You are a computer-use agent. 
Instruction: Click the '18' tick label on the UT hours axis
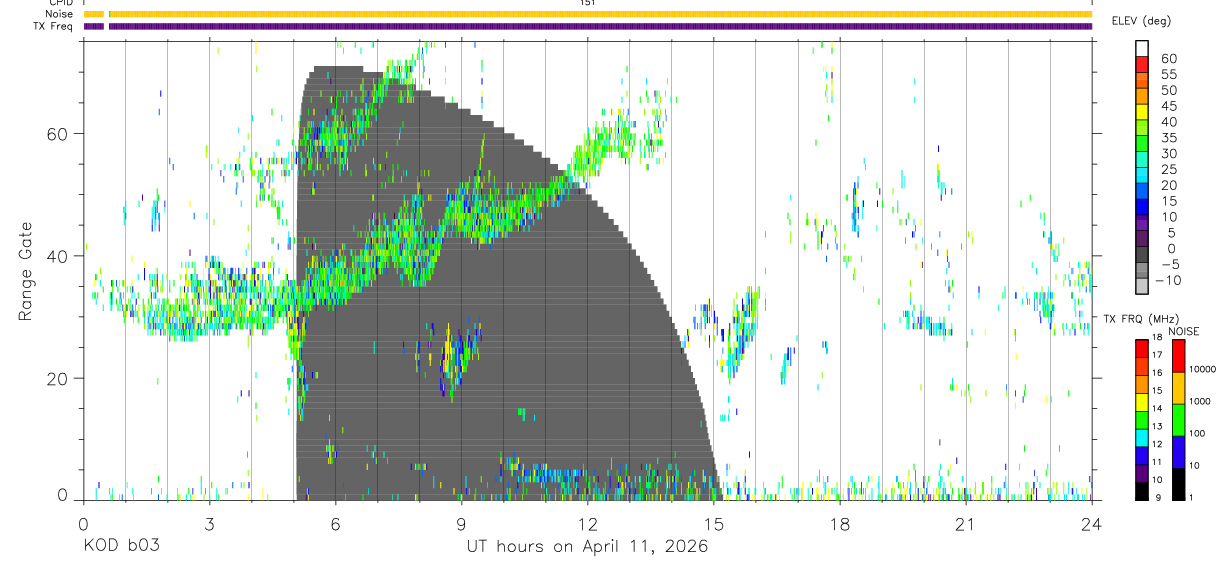[839, 523]
